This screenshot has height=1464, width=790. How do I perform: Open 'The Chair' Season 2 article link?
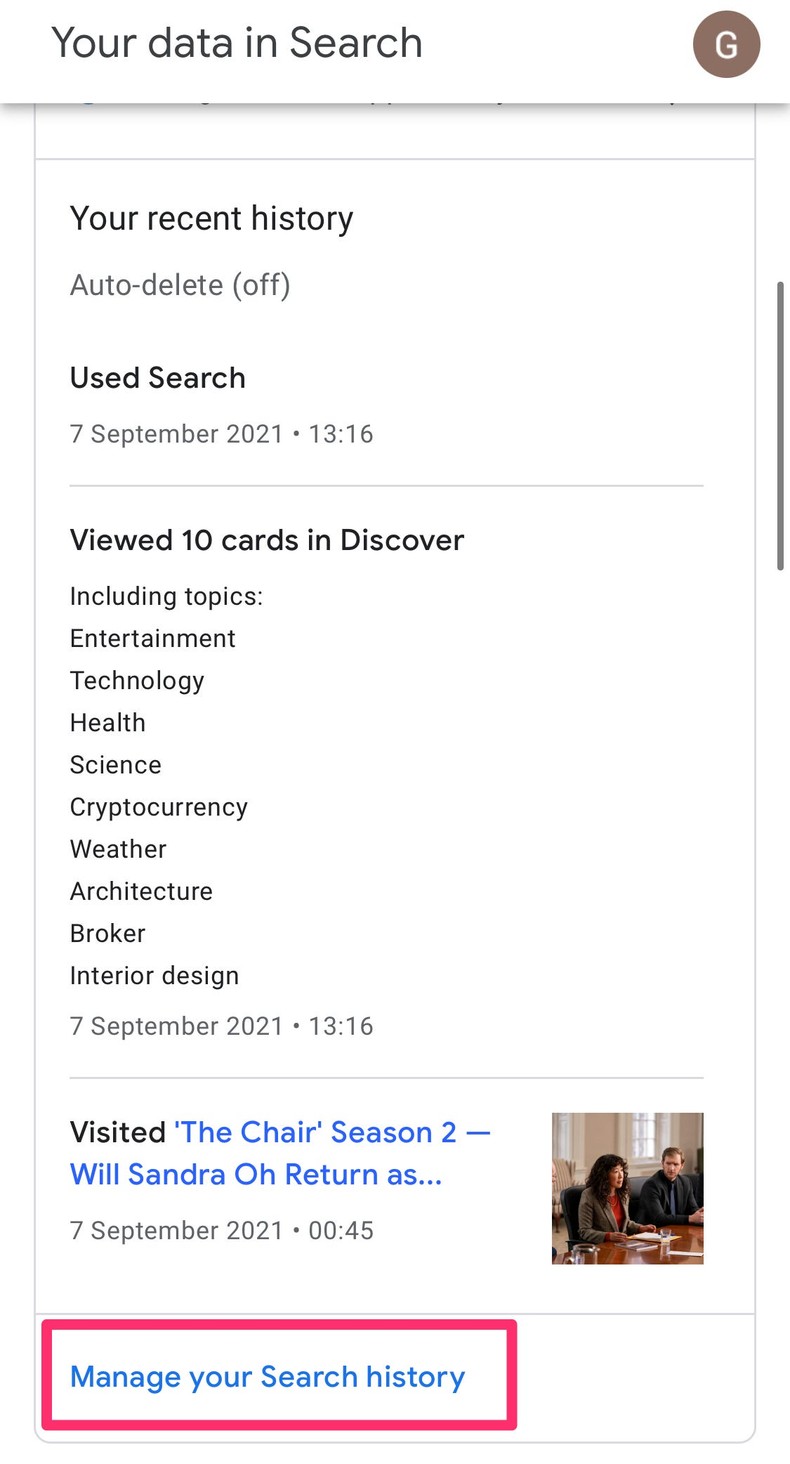click(x=280, y=1153)
